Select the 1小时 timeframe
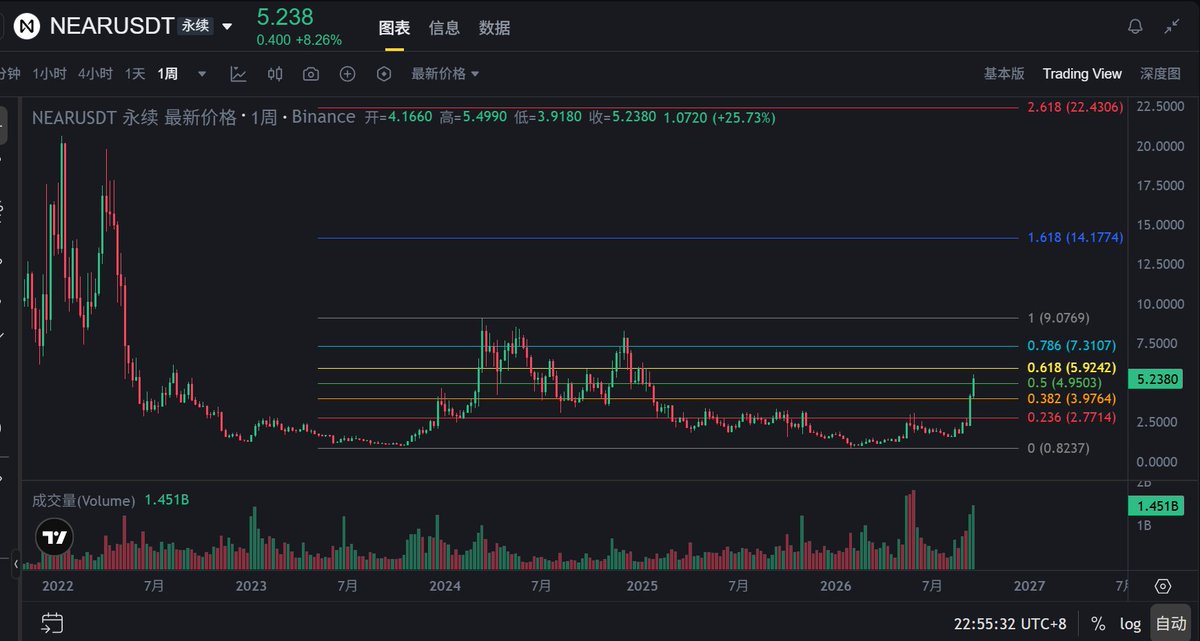This screenshot has height=641, width=1200. (x=49, y=73)
